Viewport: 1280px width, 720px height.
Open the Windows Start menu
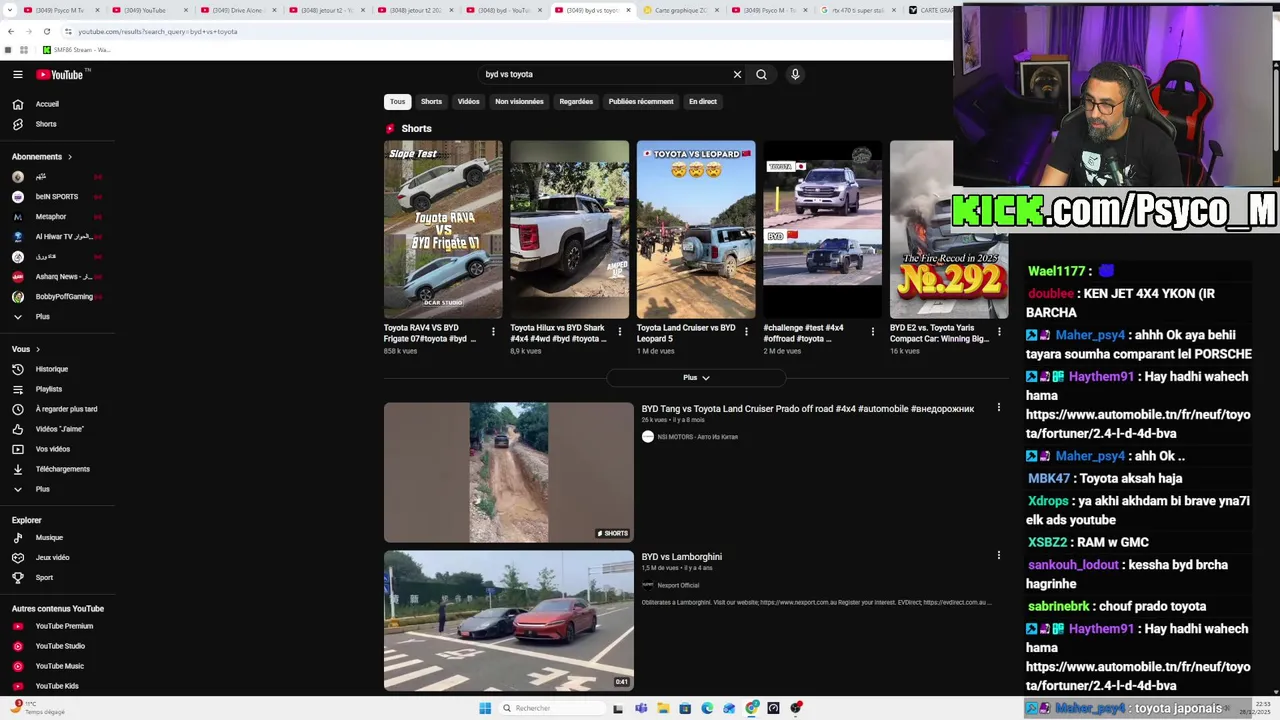pos(485,708)
